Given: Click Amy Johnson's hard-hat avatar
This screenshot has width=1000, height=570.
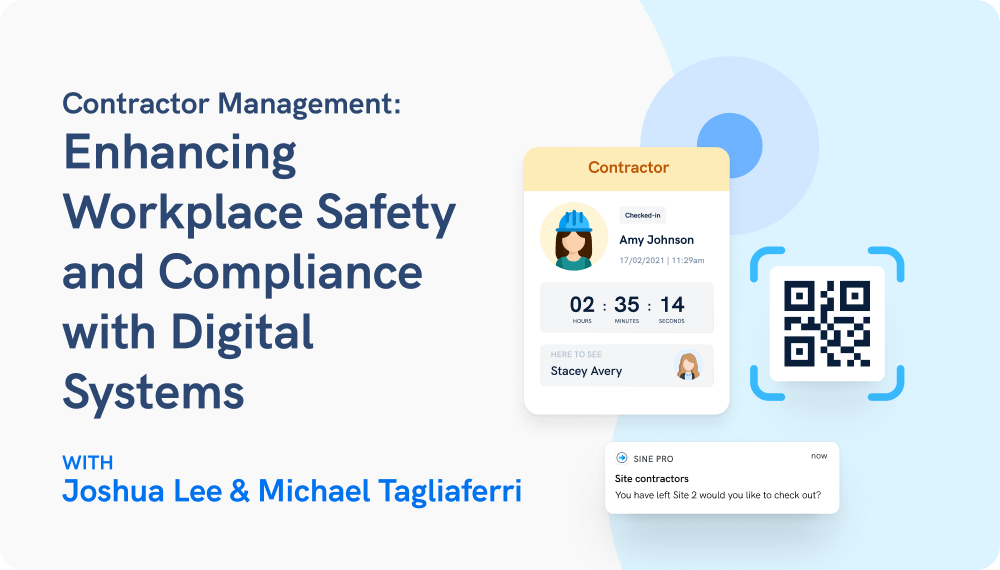Looking at the screenshot, I should (x=574, y=237).
